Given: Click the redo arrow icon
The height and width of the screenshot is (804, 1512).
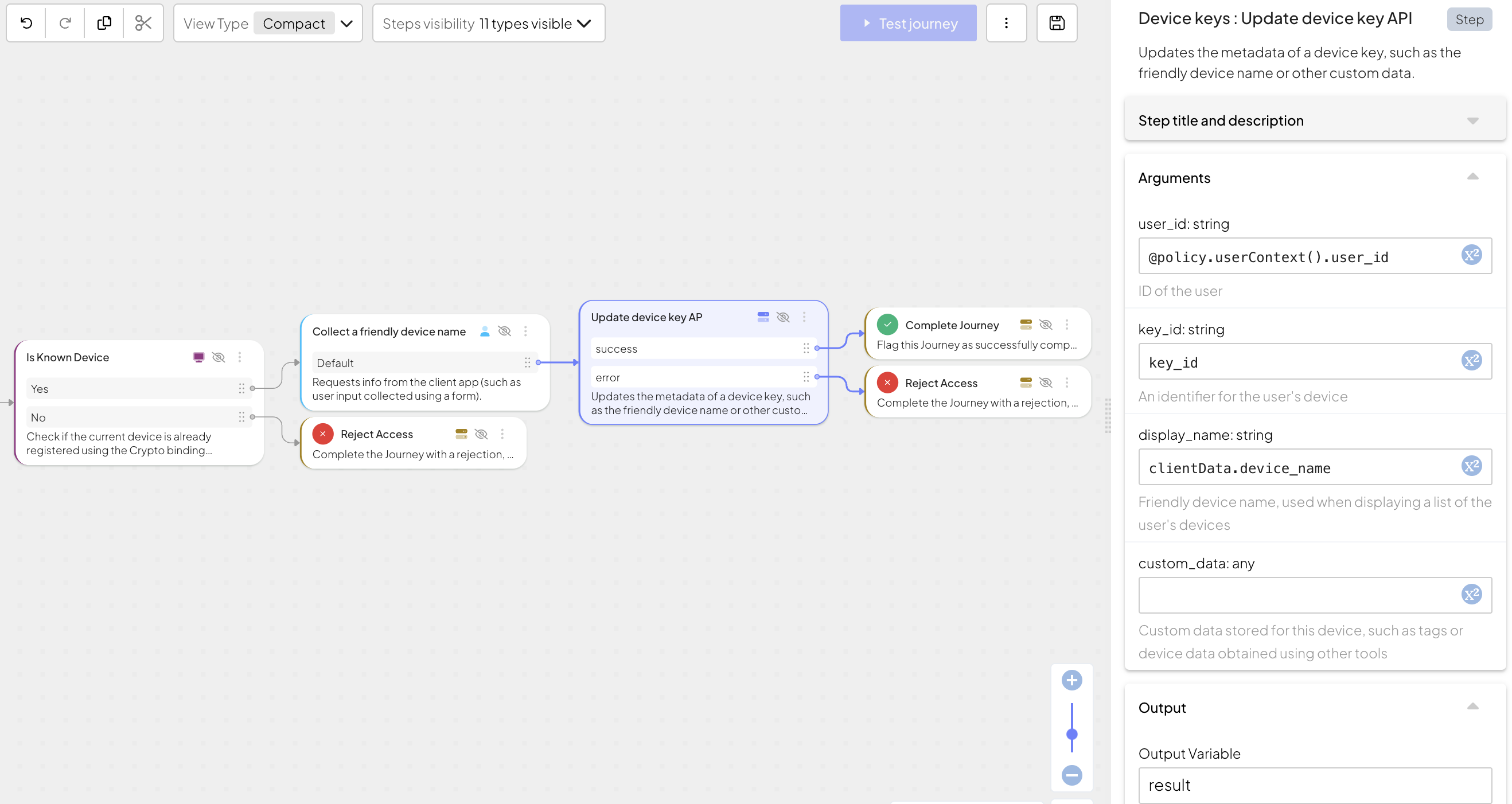Looking at the screenshot, I should pyautogui.click(x=65, y=24).
